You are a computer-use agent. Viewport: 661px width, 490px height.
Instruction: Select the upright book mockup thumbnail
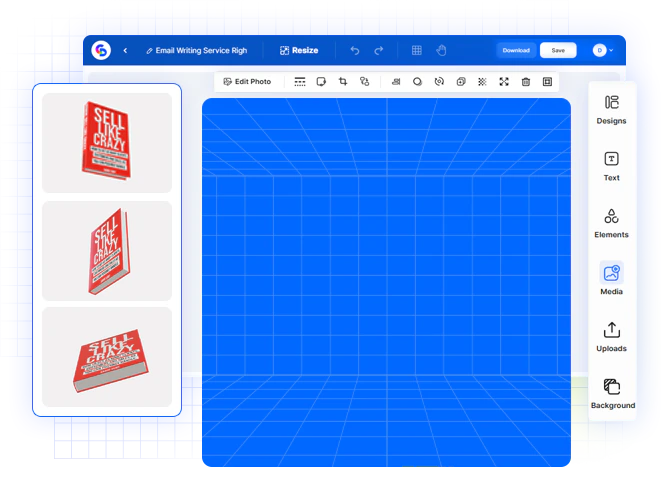point(107,143)
